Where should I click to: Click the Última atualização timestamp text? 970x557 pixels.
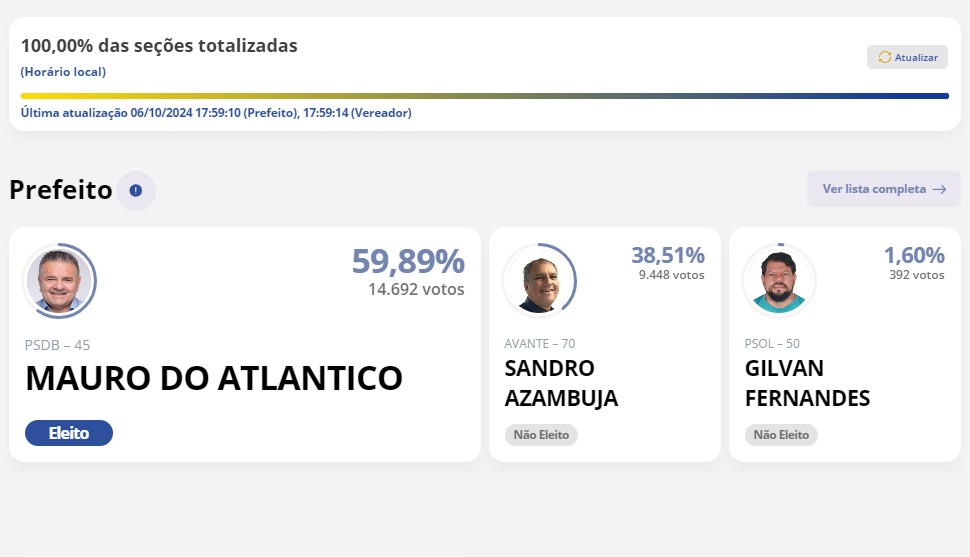coord(216,113)
